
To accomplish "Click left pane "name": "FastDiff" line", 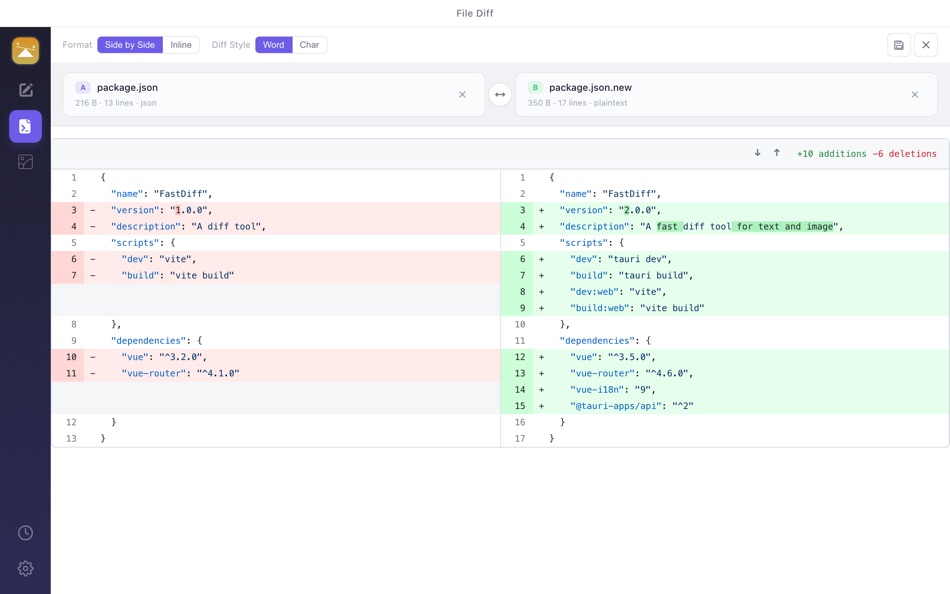I will pyautogui.click(x=276, y=194).
